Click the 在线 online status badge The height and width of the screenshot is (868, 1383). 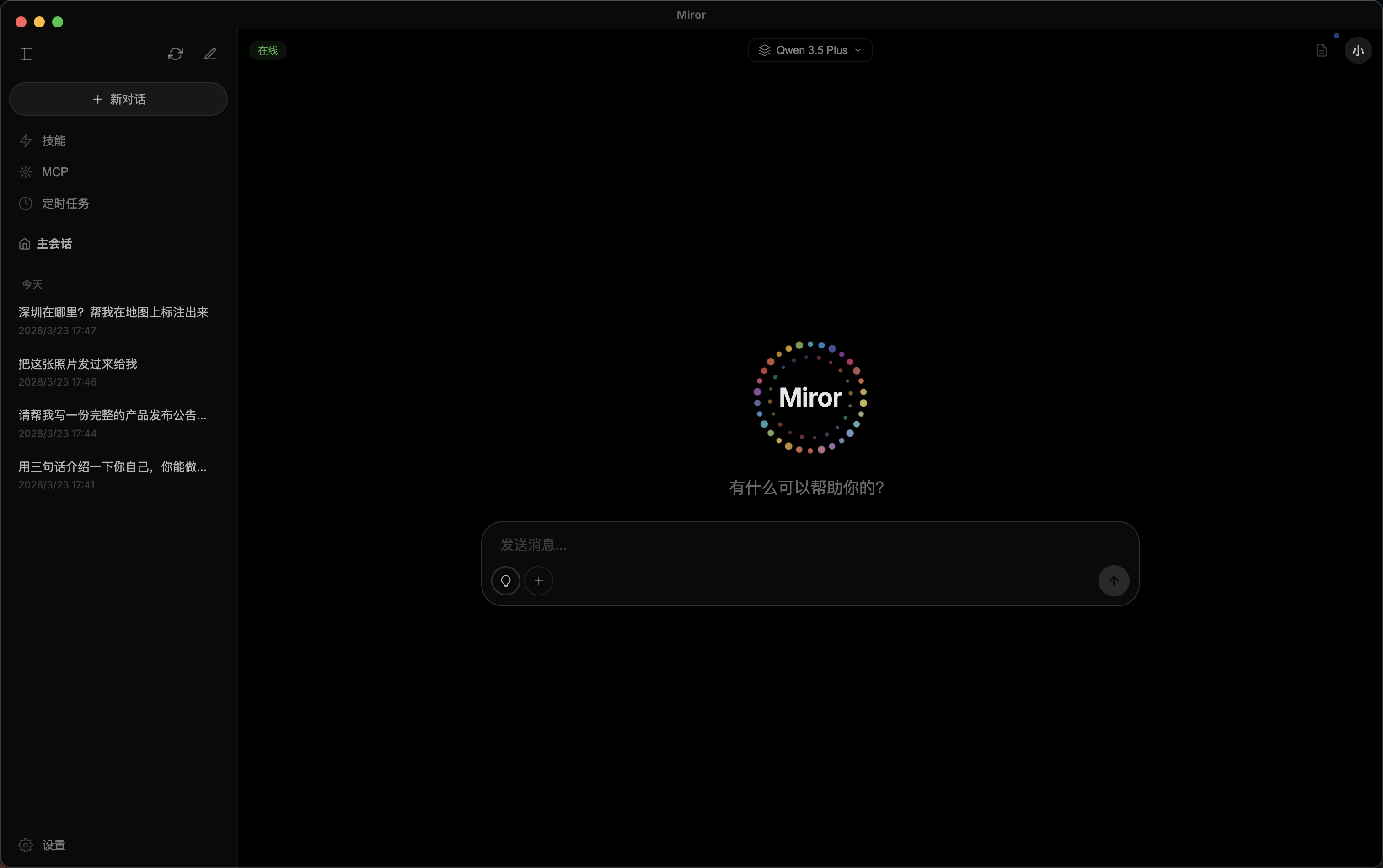pyautogui.click(x=268, y=50)
